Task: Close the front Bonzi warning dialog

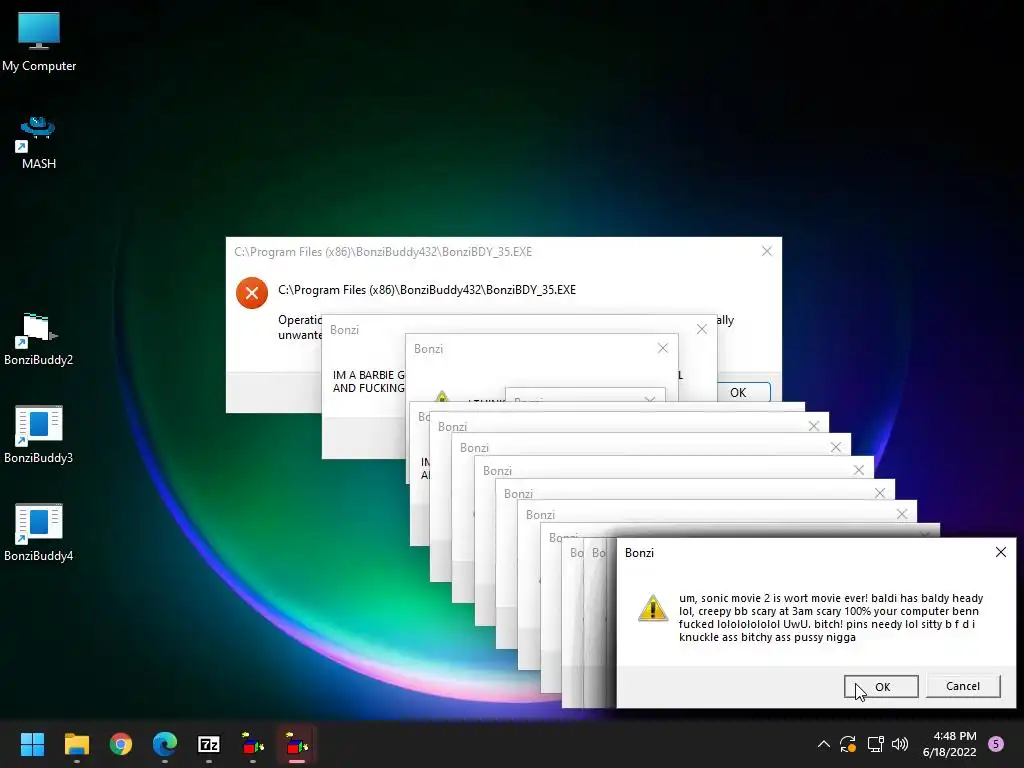Action: click(1000, 552)
